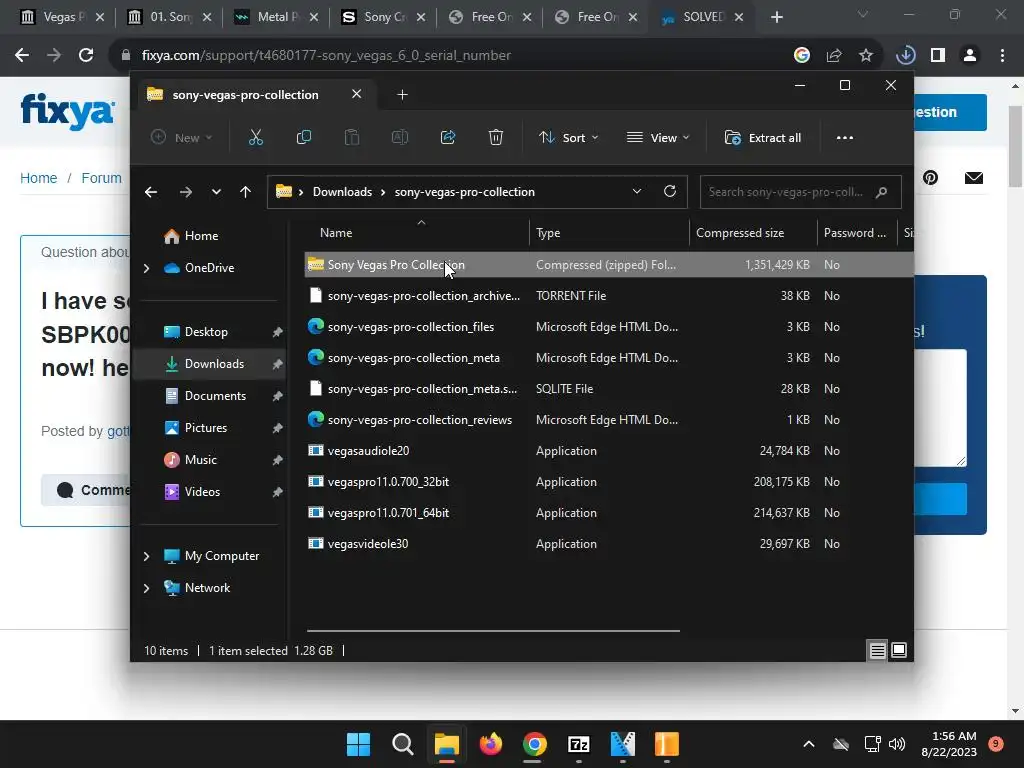The width and height of the screenshot is (1024, 768).
Task: Click the Rename icon in Explorer toolbar
Action: pyautogui.click(x=400, y=138)
